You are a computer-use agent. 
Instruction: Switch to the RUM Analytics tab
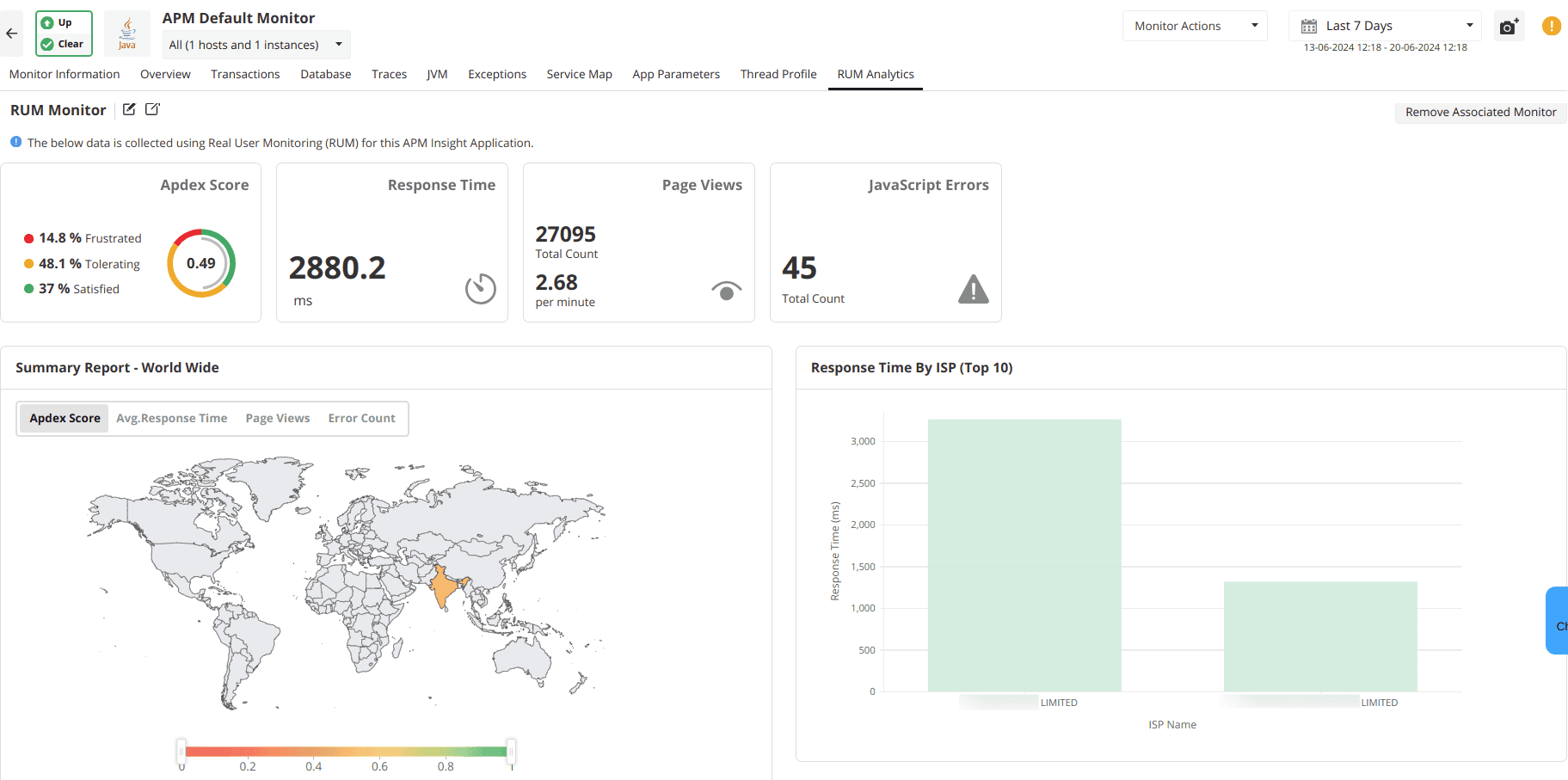pyautogui.click(x=875, y=74)
